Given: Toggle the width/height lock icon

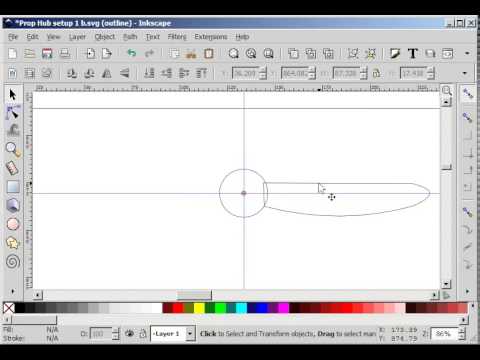Looking at the screenshot, I should (x=376, y=73).
